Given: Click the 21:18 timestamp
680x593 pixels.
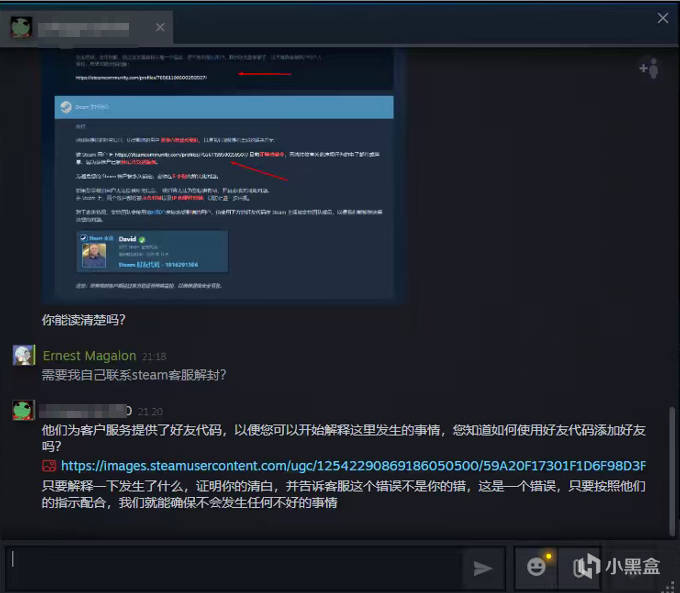Looking at the screenshot, I should click(154, 356).
